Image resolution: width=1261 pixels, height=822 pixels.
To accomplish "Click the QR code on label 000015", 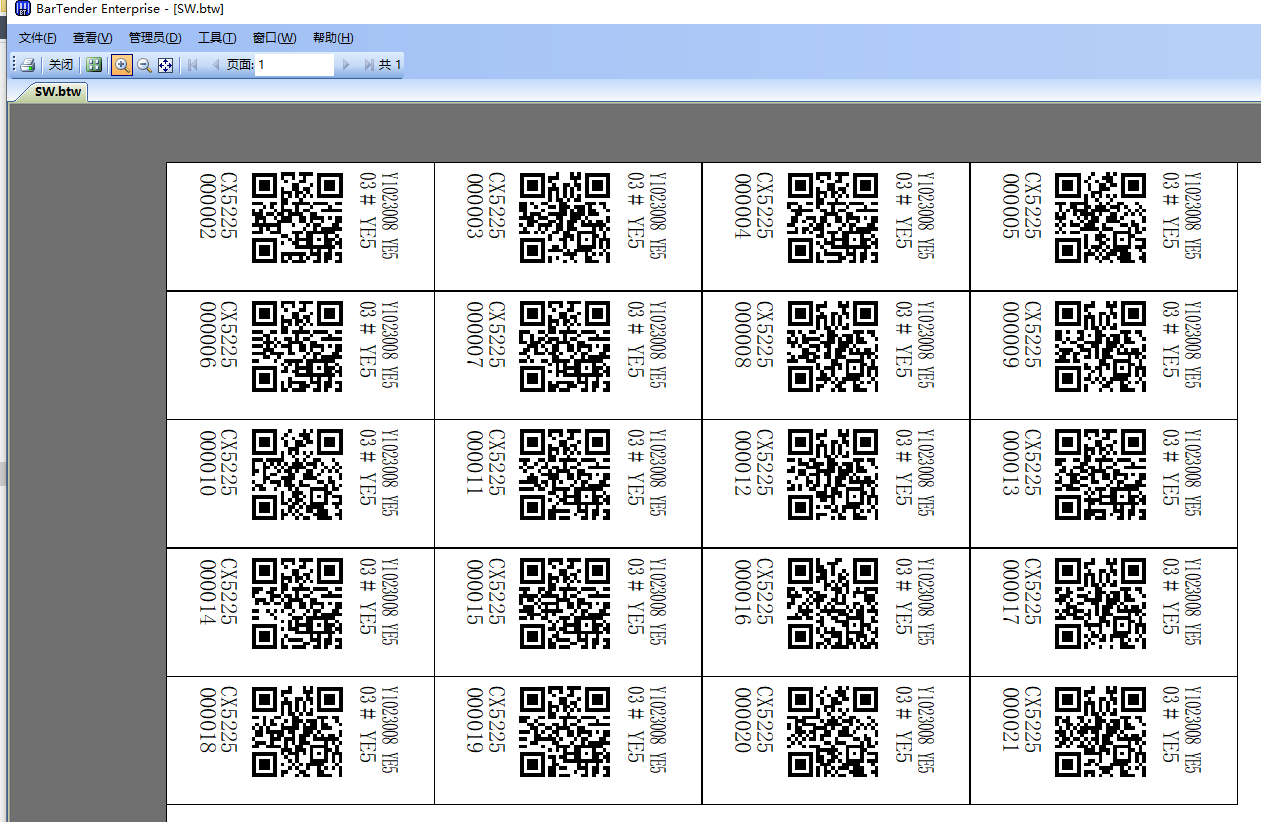I will coord(565,603).
